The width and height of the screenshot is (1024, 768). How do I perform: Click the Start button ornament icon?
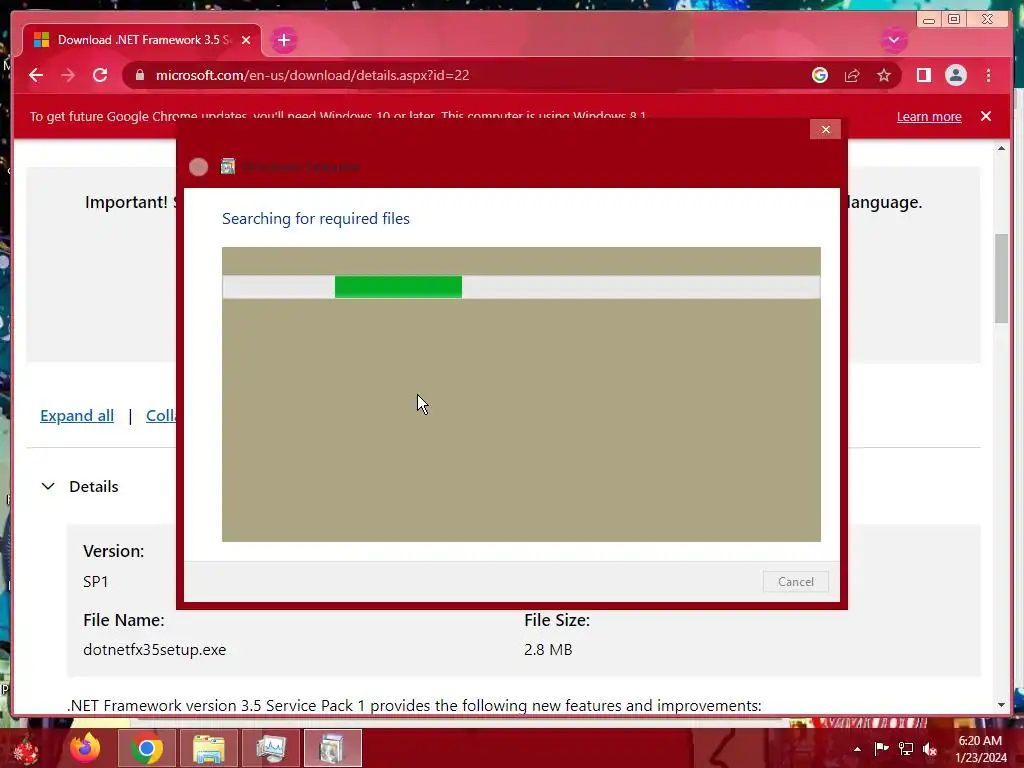click(x=27, y=749)
